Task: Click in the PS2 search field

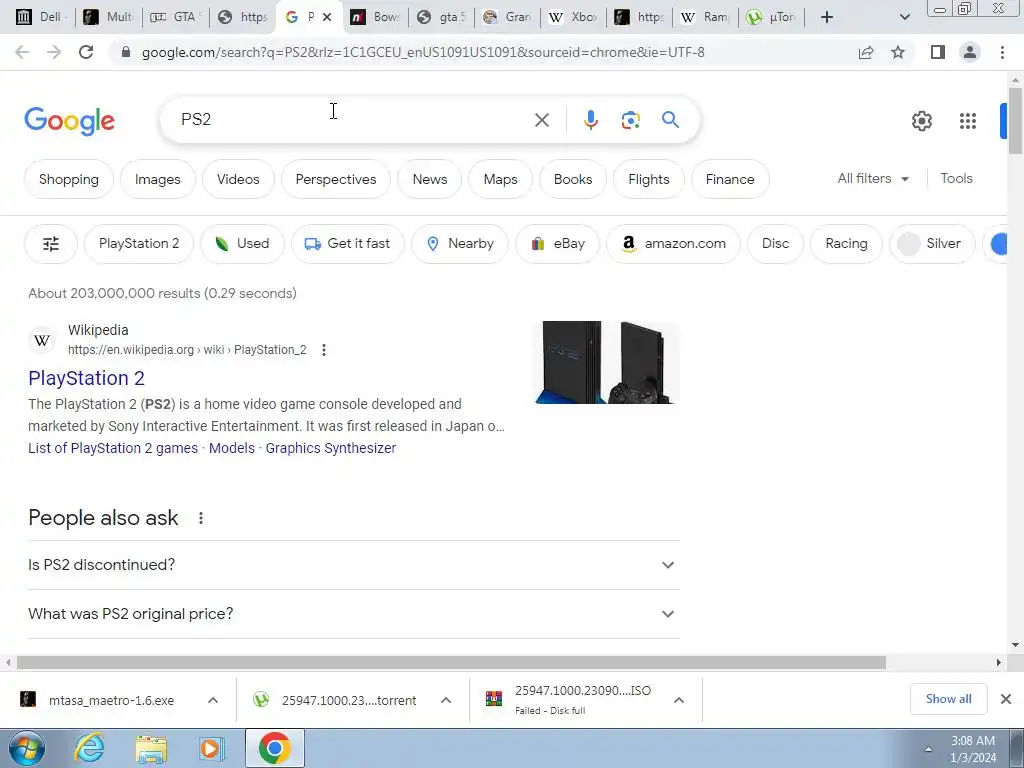Action: click(x=353, y=120)
